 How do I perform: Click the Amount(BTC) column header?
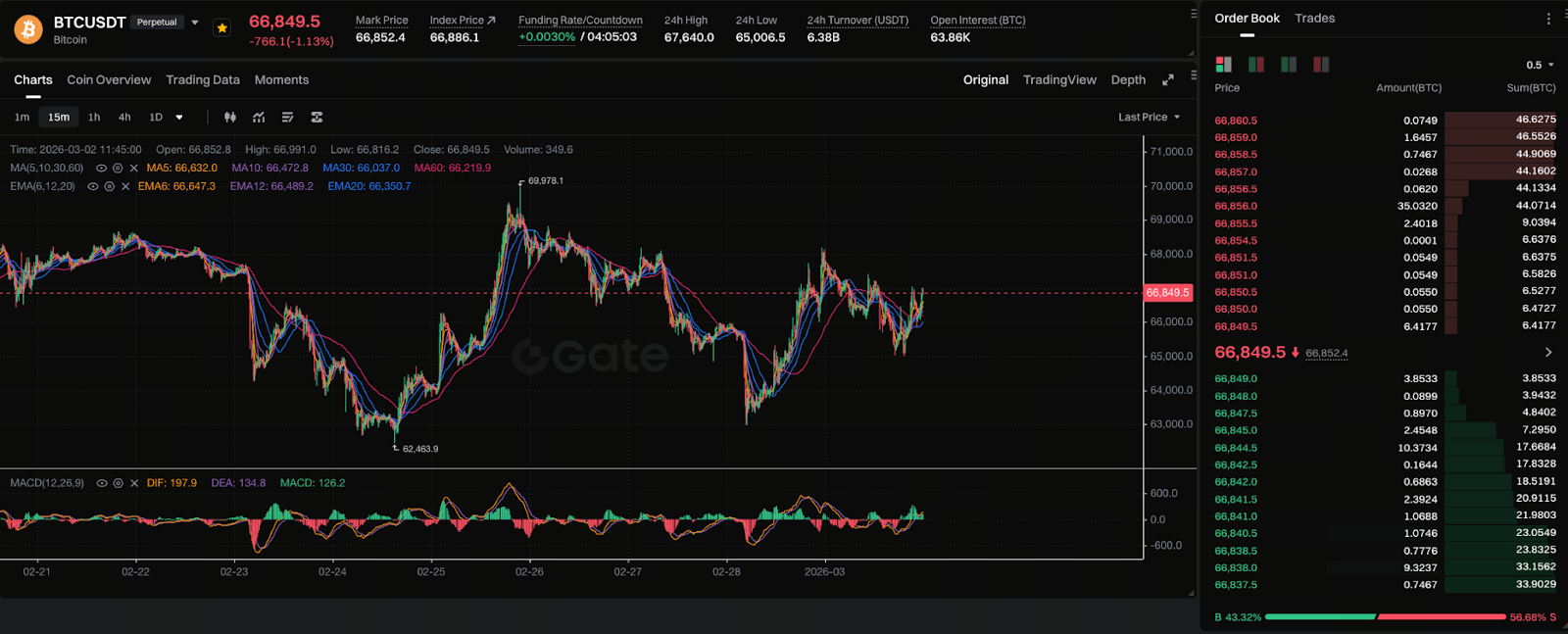tap(1408, 88)
